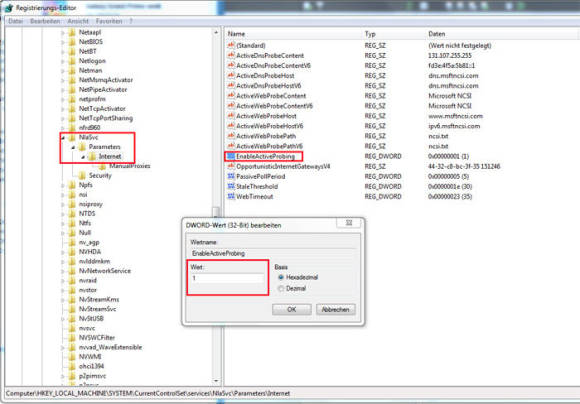Collapse the NlaSvc tree node

click(x=63, y=138)
